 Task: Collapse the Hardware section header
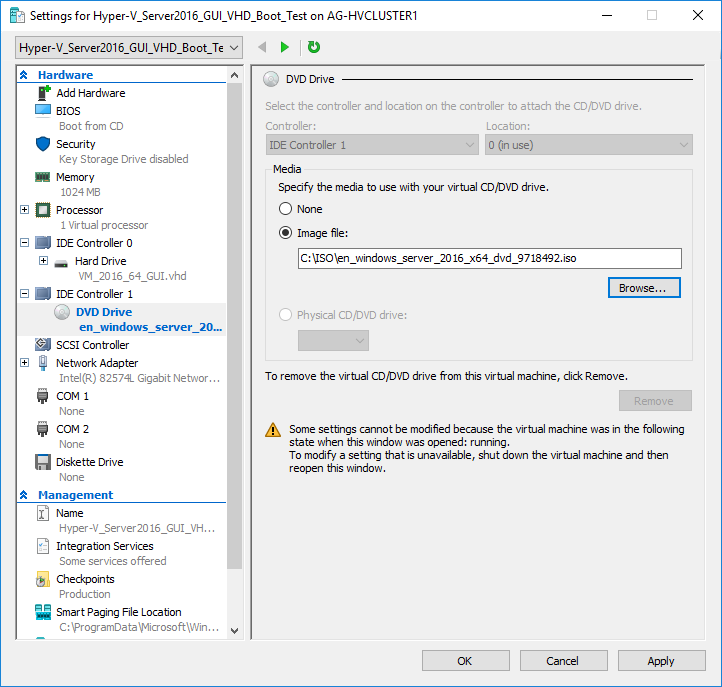pos(24,75)
